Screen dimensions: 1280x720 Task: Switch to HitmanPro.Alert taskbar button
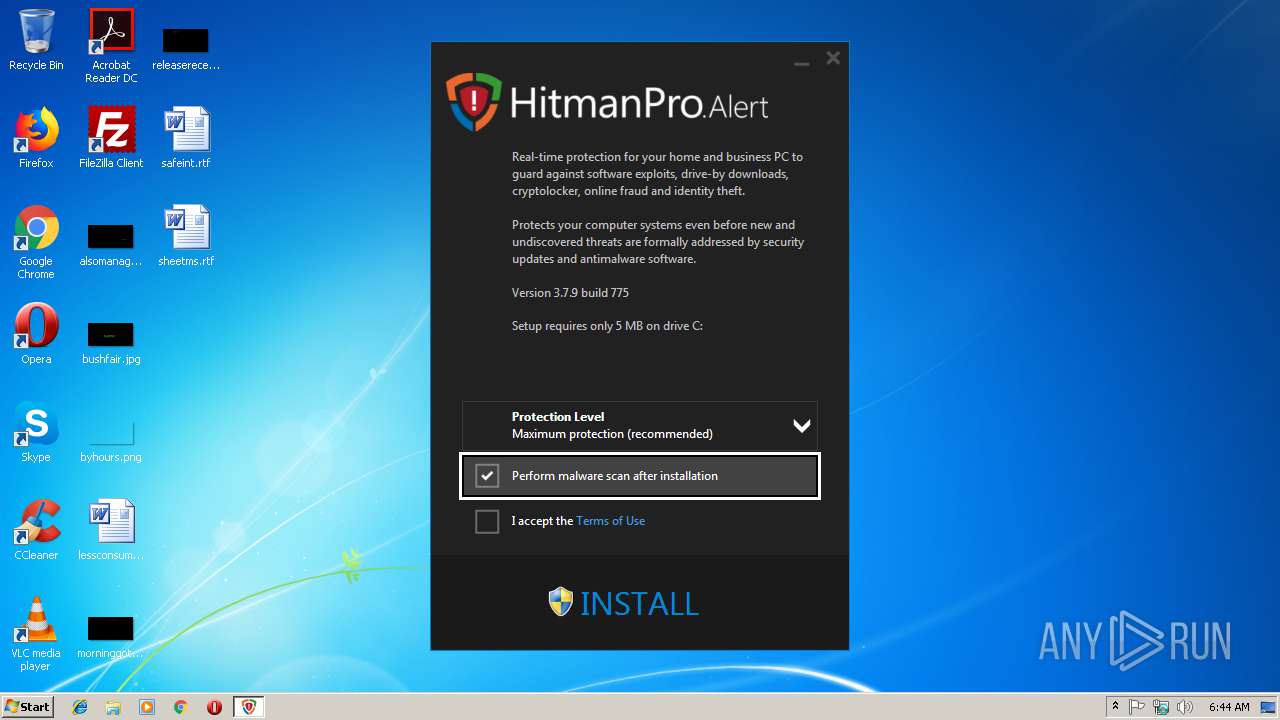(249, 707)
